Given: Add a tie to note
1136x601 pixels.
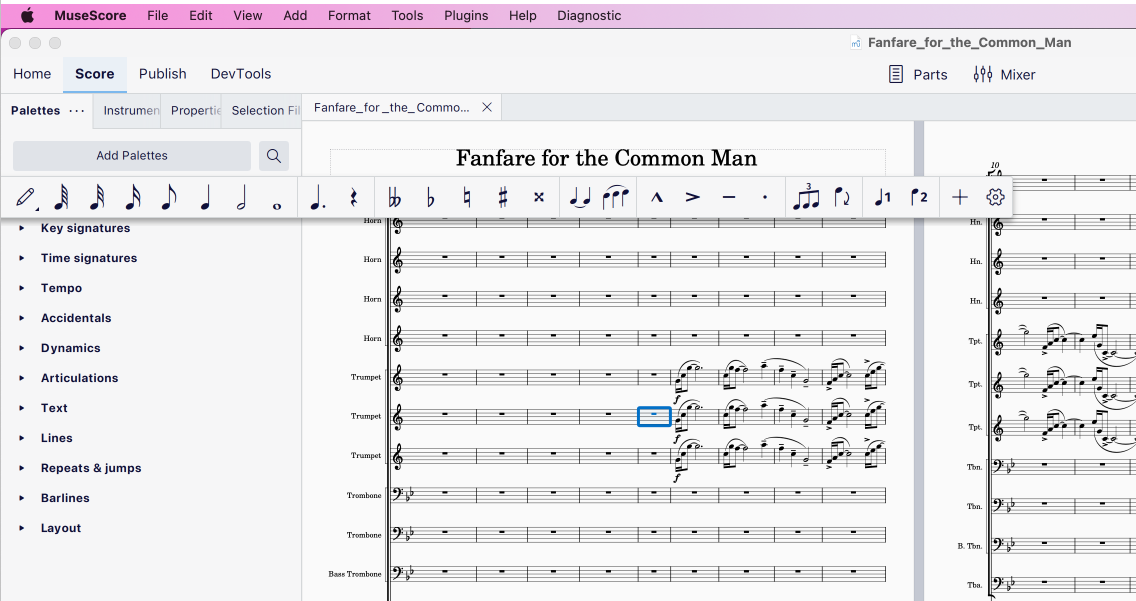Looking at the screenshot, I should tap(580, 197).
